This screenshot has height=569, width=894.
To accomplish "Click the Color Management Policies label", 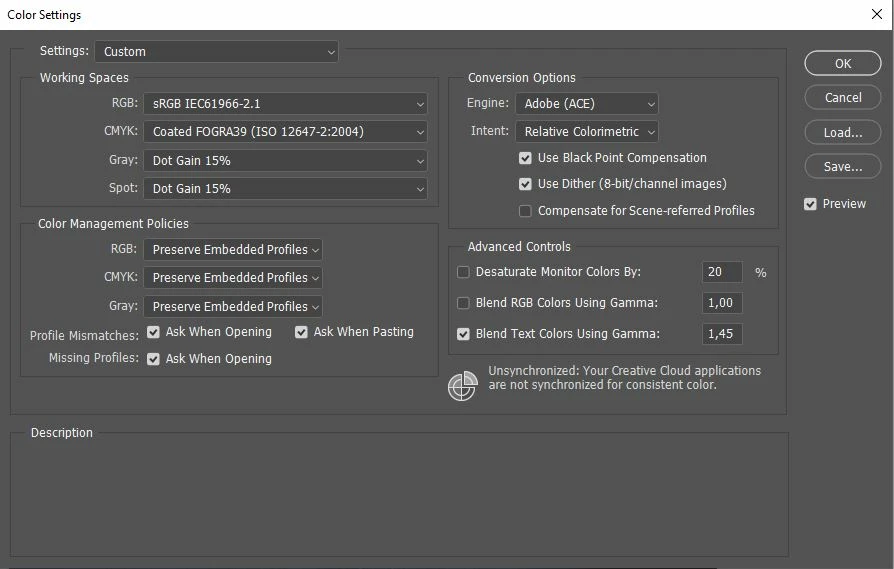I will (x=113, y=223).
